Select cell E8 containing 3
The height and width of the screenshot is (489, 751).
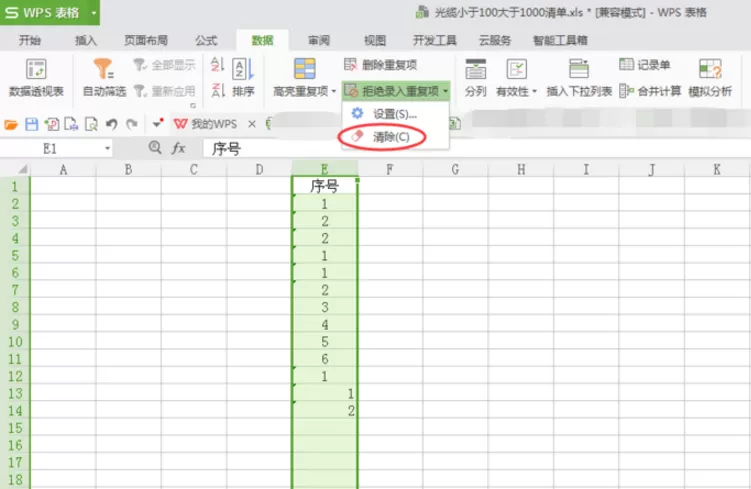coord(325,307)
